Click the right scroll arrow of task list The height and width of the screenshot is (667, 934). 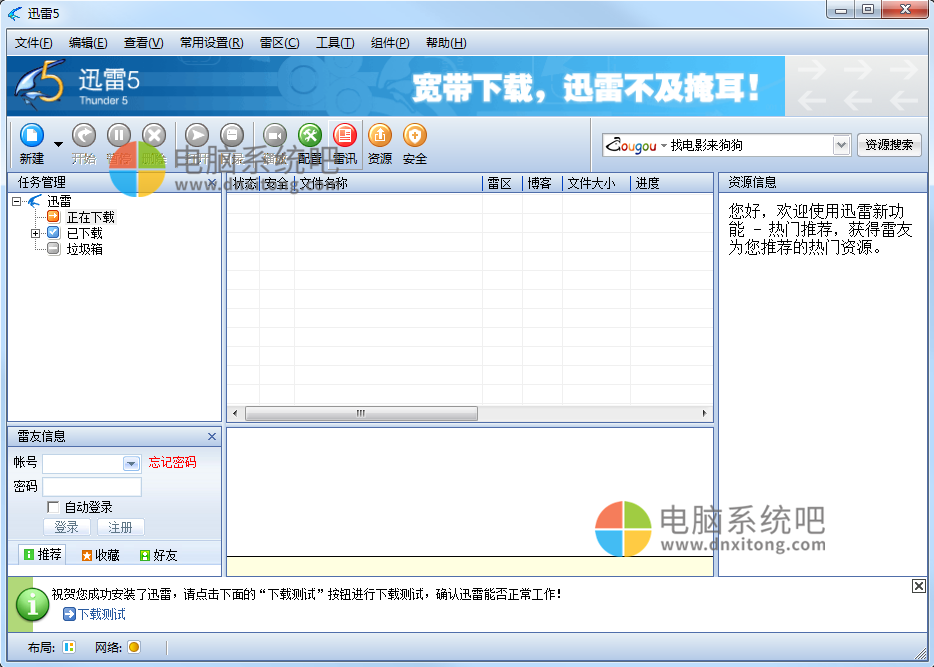pos(705,413)
